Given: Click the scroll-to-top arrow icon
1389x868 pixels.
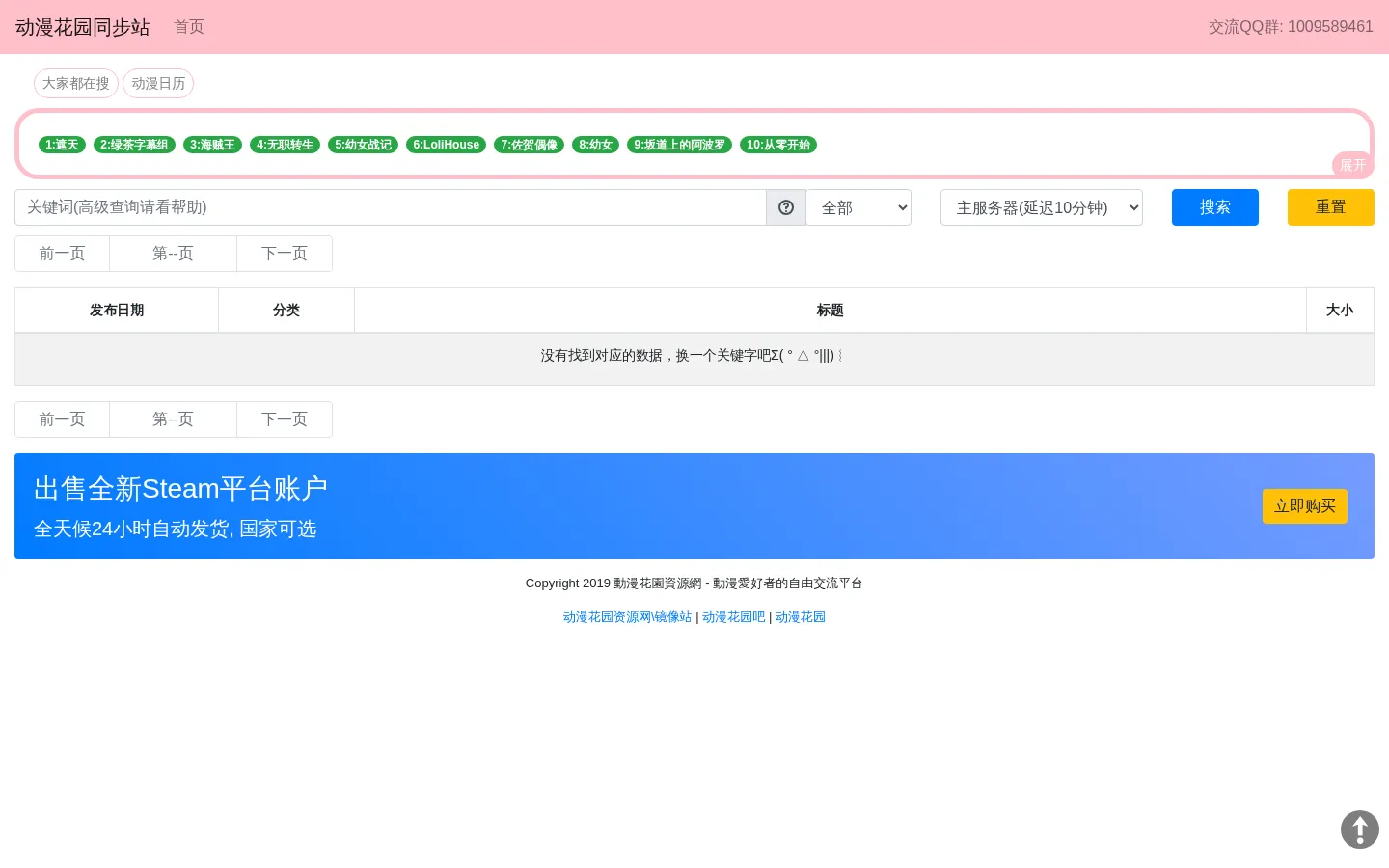Looking at the screenshot, I should [x=1360, y=829].
